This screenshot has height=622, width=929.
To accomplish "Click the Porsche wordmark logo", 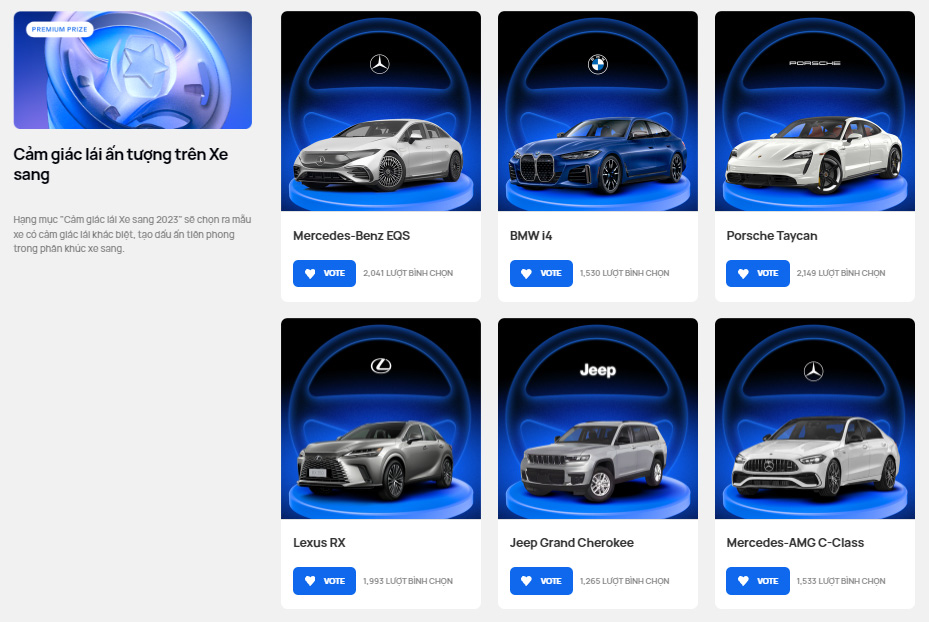I will (x=815, y=63).
